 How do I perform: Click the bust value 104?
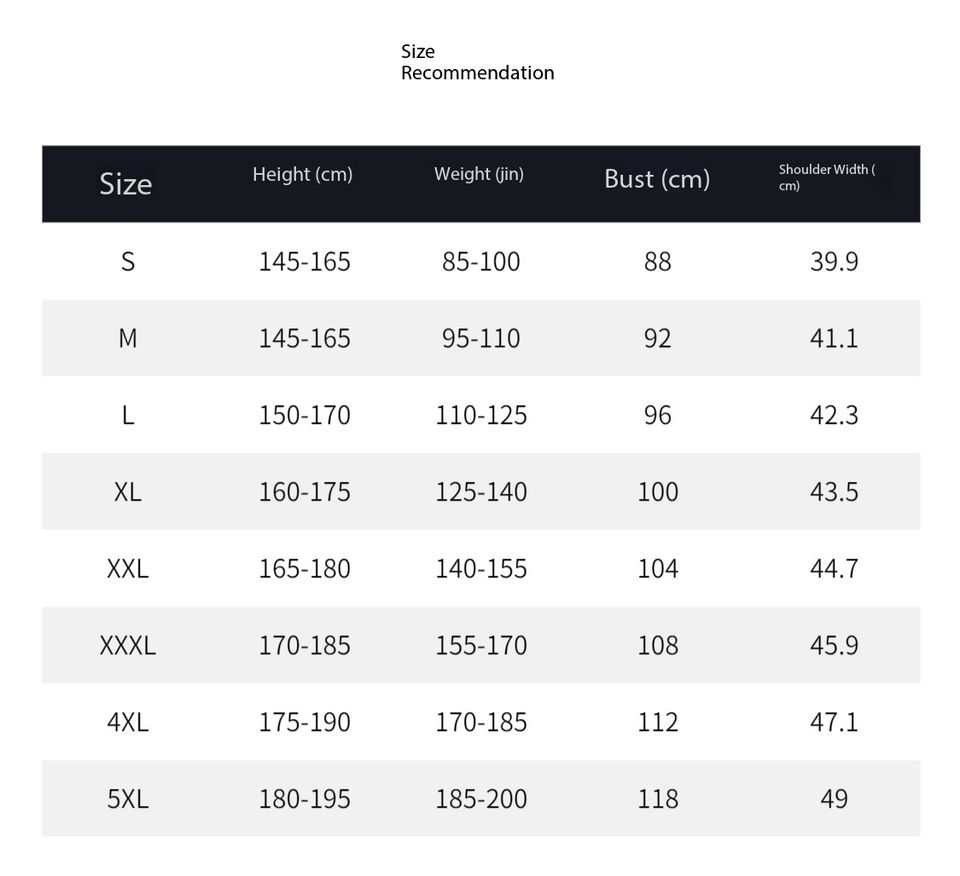click(658, 569)
